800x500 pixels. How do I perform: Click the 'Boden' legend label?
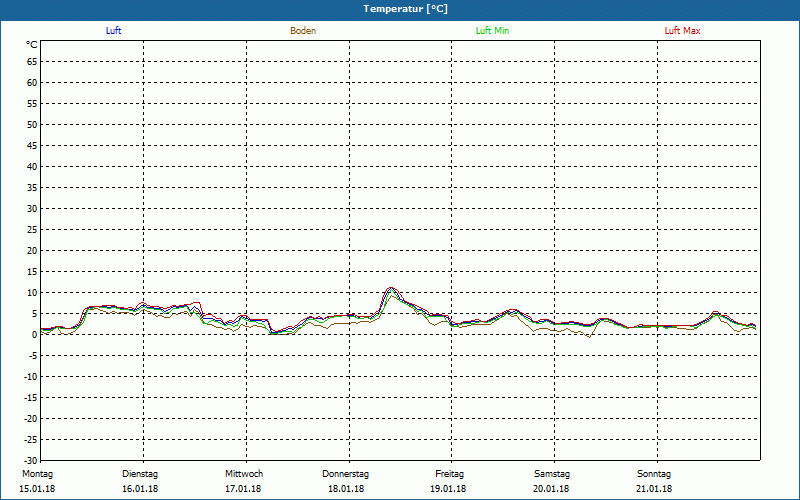pyautogui.click(x=303, y=31)
